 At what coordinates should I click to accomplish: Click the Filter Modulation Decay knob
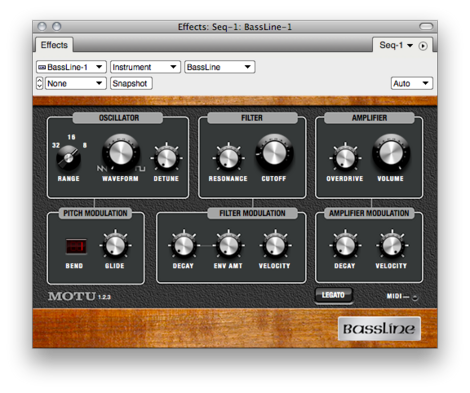[184, 245]
